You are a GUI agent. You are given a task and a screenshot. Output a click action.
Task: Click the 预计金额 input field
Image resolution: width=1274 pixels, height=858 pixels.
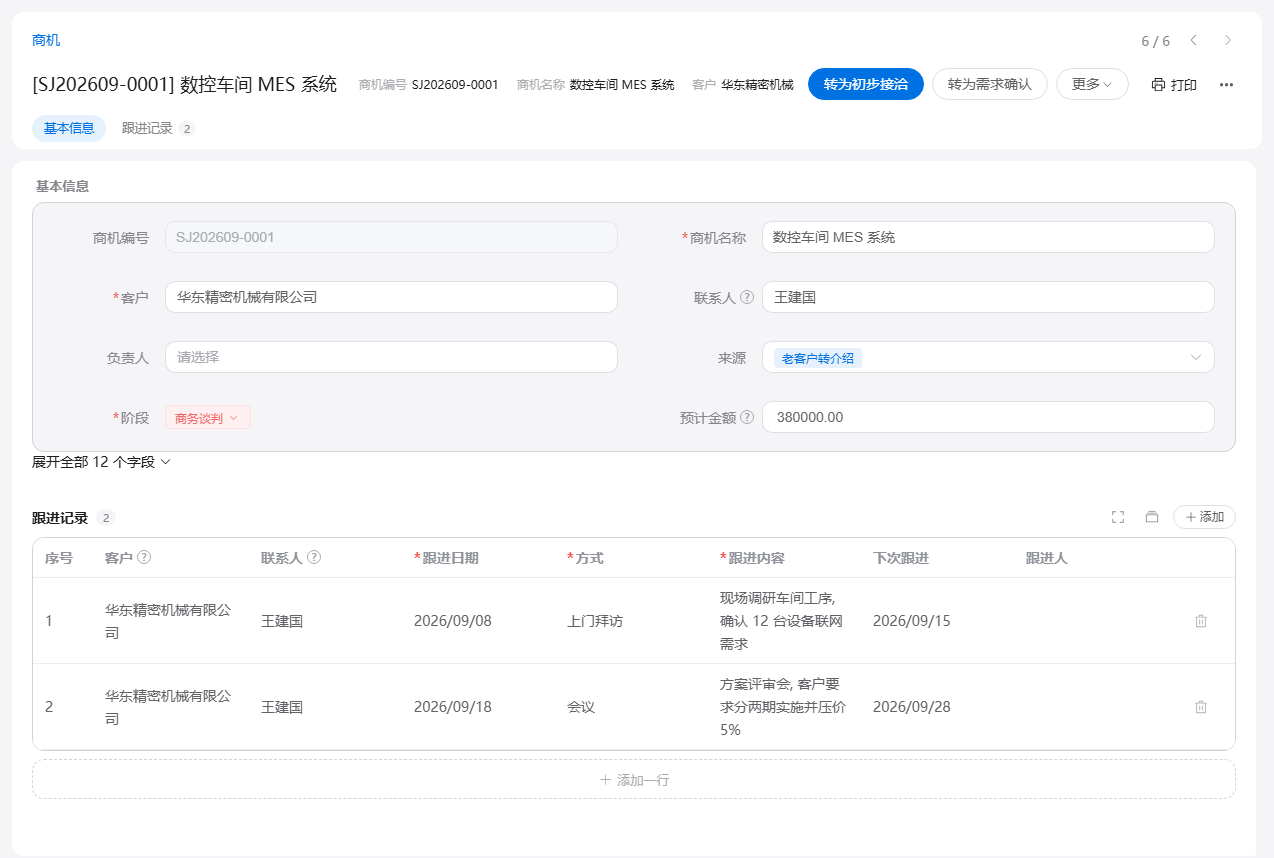988,417
